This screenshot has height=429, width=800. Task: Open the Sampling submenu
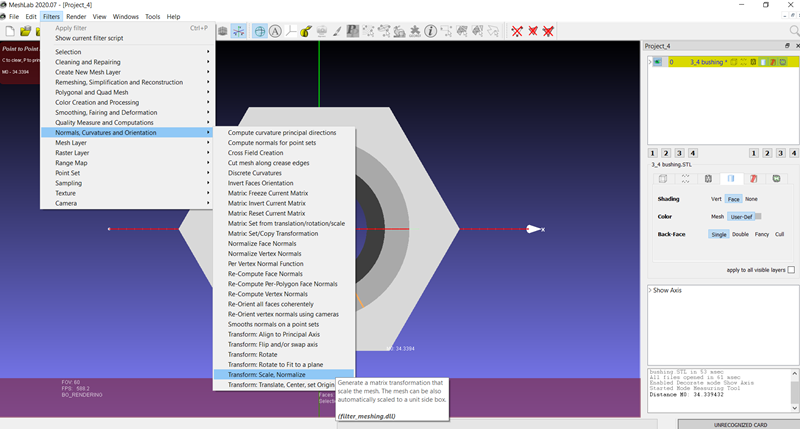tap(128, 183)
